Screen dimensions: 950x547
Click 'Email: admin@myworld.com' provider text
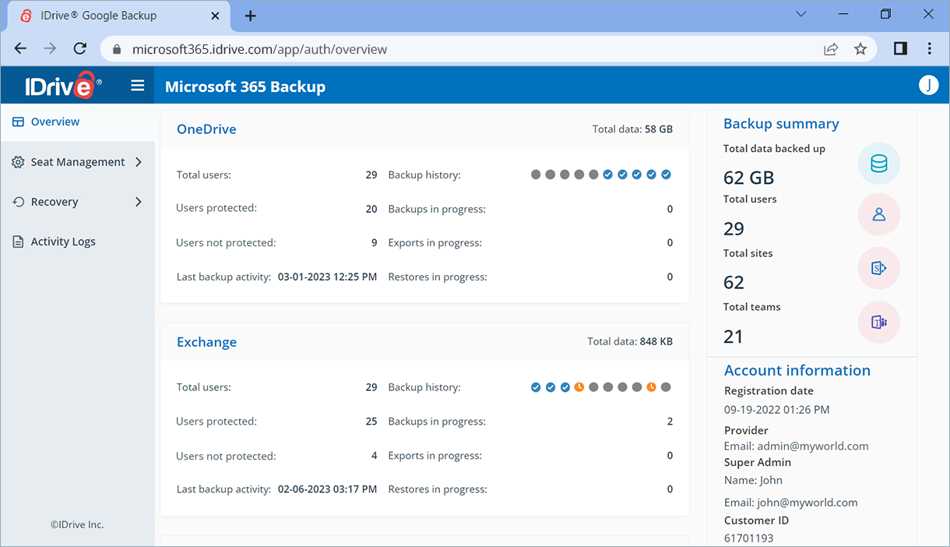tap(796, 446)
